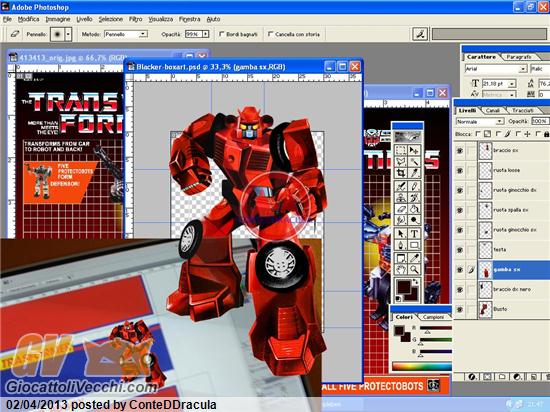The height and width of the screenshot is (412, 550).
Task: Toggle lock transparent pixels checkbox
Action: coord(478,134)
